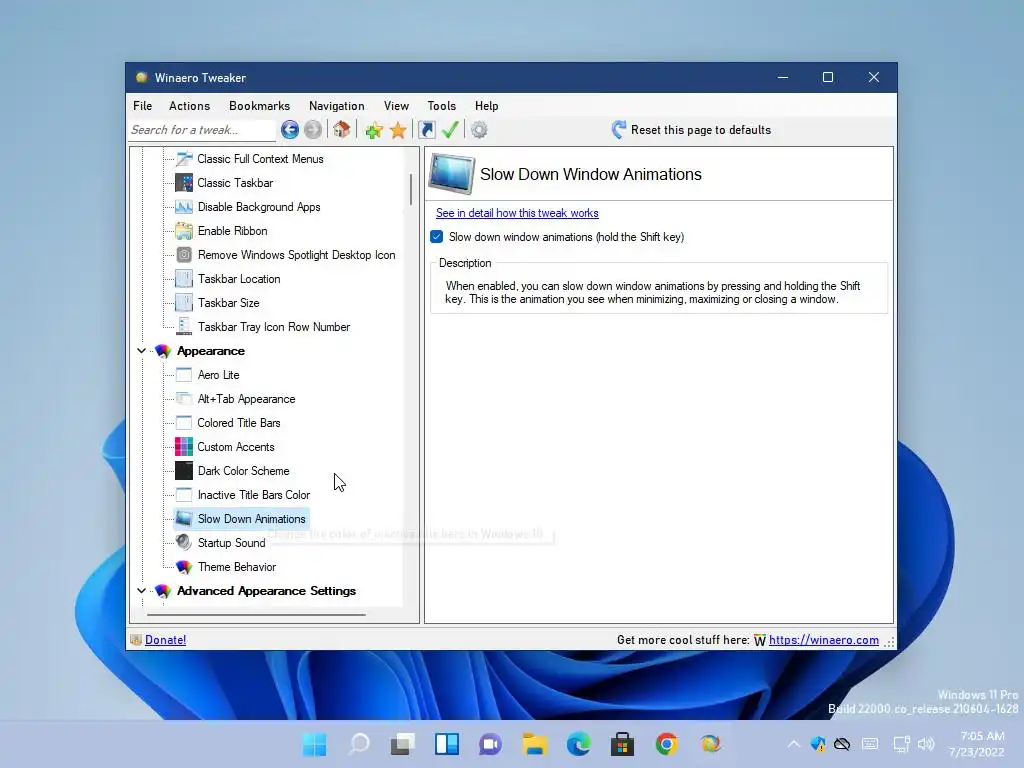Select Alt+Tab Appearance item
1024x768 pixels.
pos(246,399)
